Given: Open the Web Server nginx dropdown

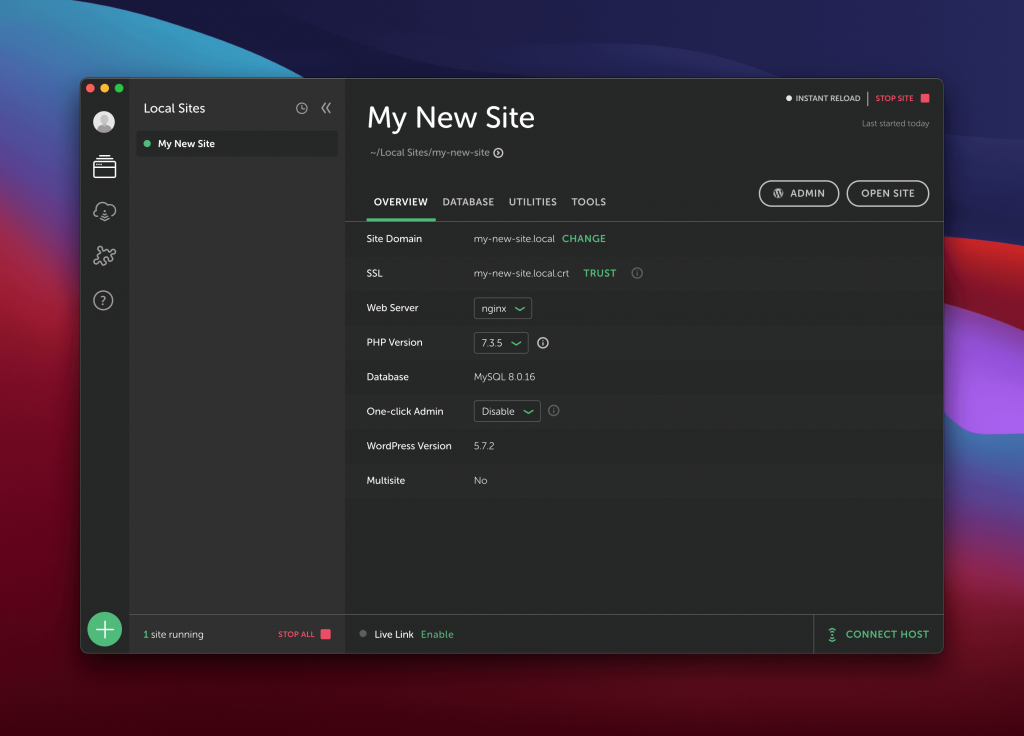Looking at the screenshot, I should [x=503, y=308].
